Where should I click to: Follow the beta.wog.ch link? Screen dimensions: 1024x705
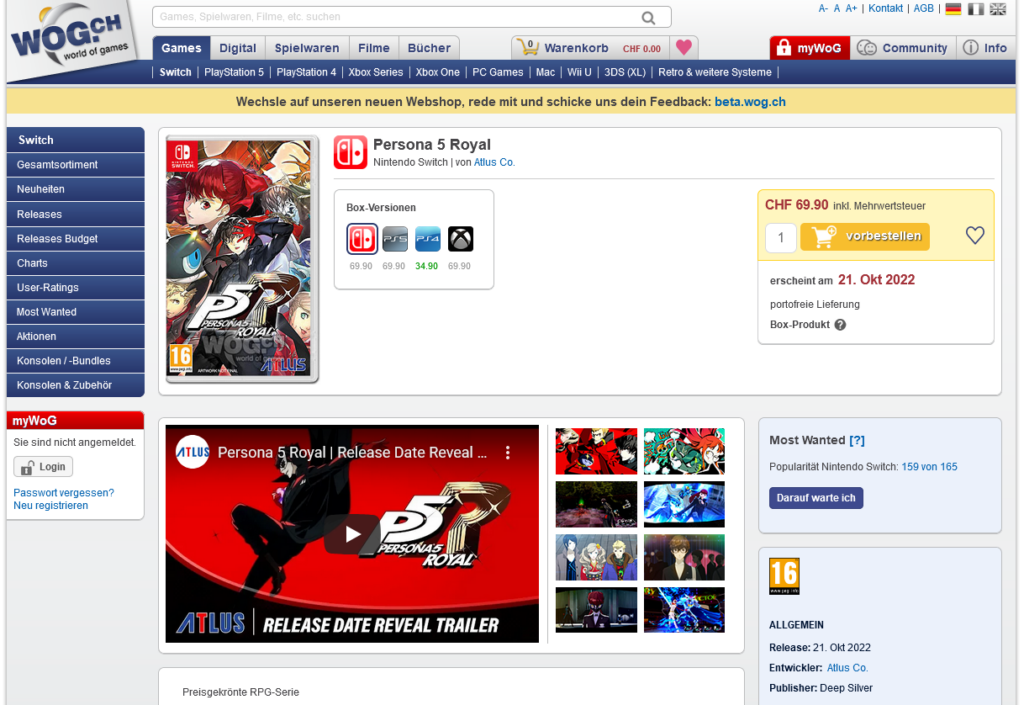pyautogui.click(x=750, y=102)
